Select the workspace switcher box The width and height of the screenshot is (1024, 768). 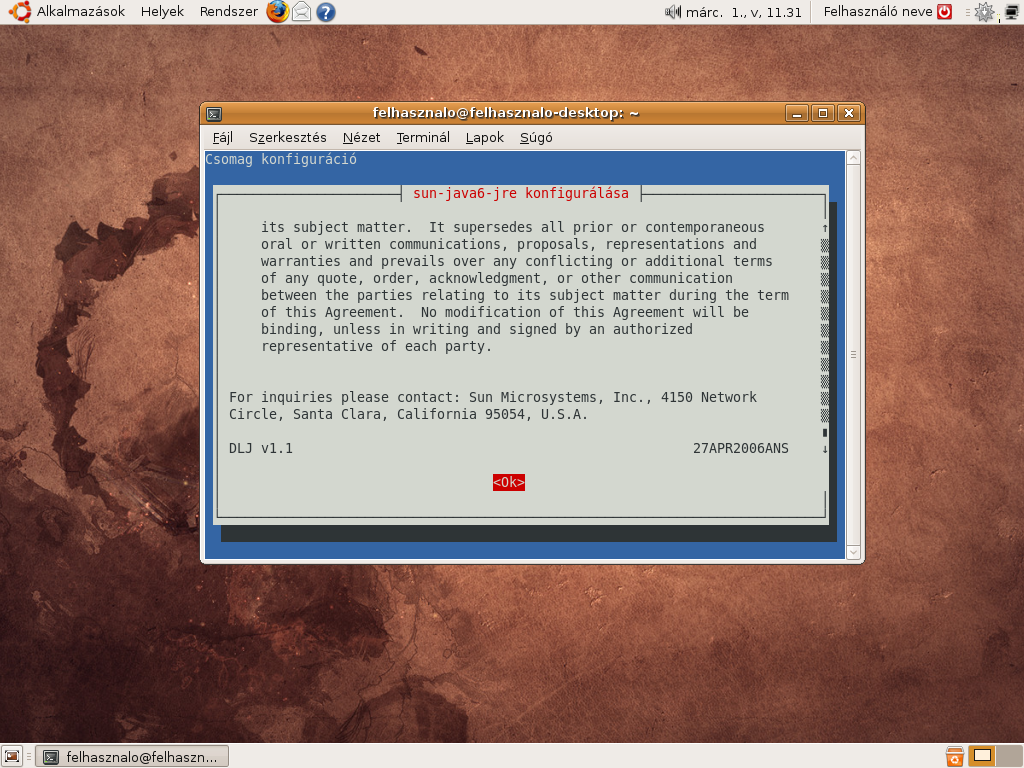click(982, 756)
